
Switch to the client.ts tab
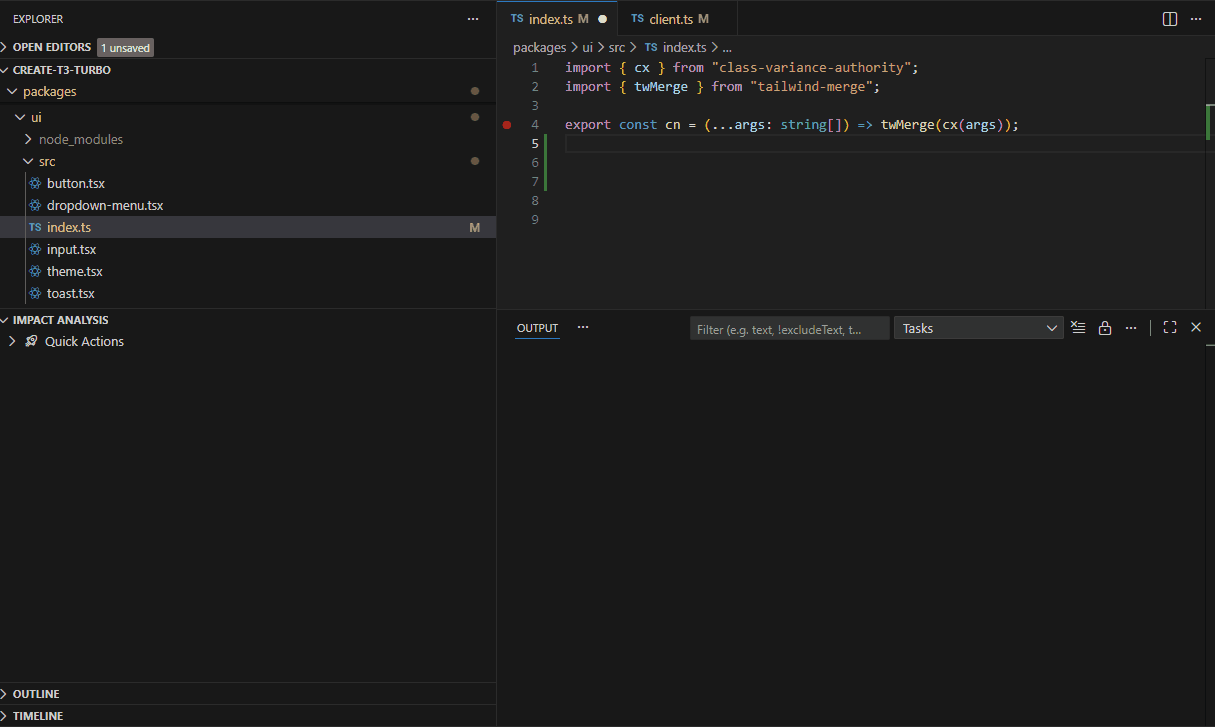click(x=670, y=19)
